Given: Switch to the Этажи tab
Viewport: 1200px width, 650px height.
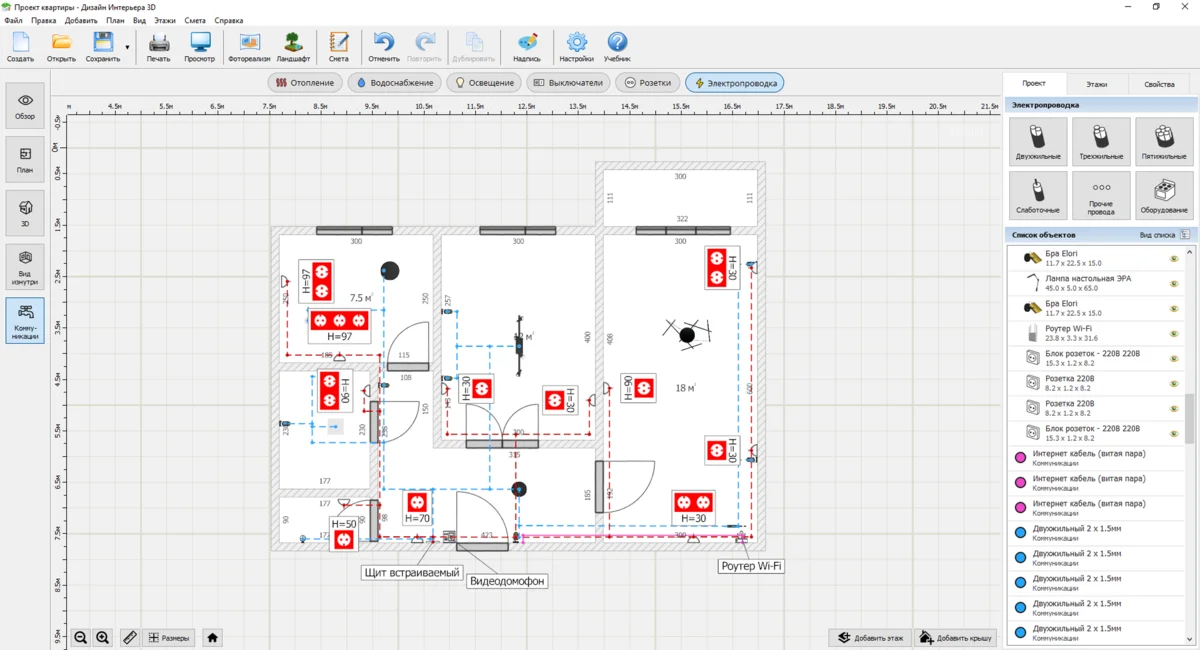Looking at the screenshot, I should pos(1097,84).
